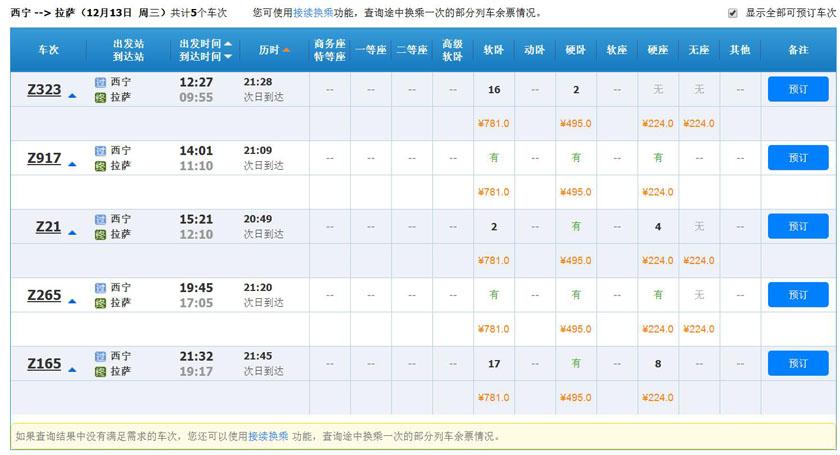Click Z917 soft sleeper availability 有

click(494, 158)
